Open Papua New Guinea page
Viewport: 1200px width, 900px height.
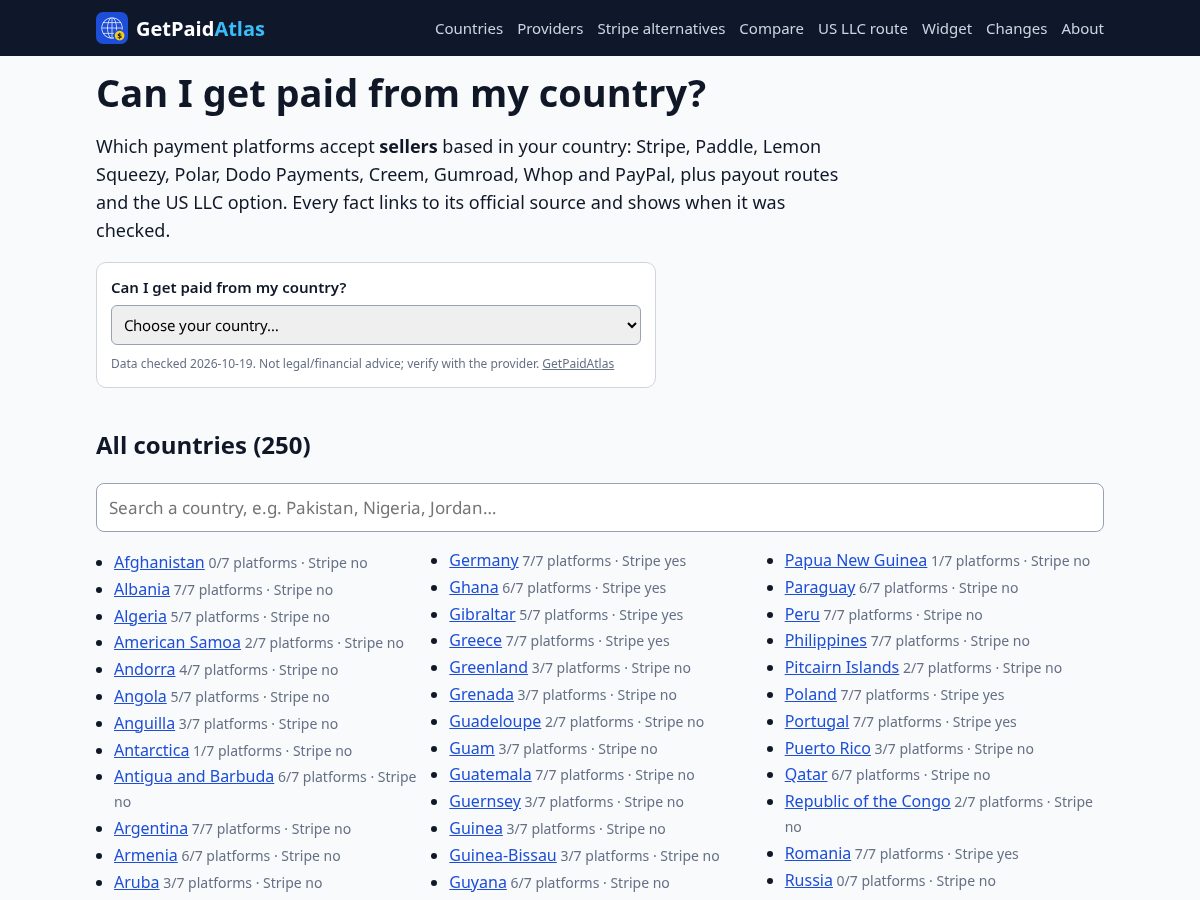click(x=856, y=560)
